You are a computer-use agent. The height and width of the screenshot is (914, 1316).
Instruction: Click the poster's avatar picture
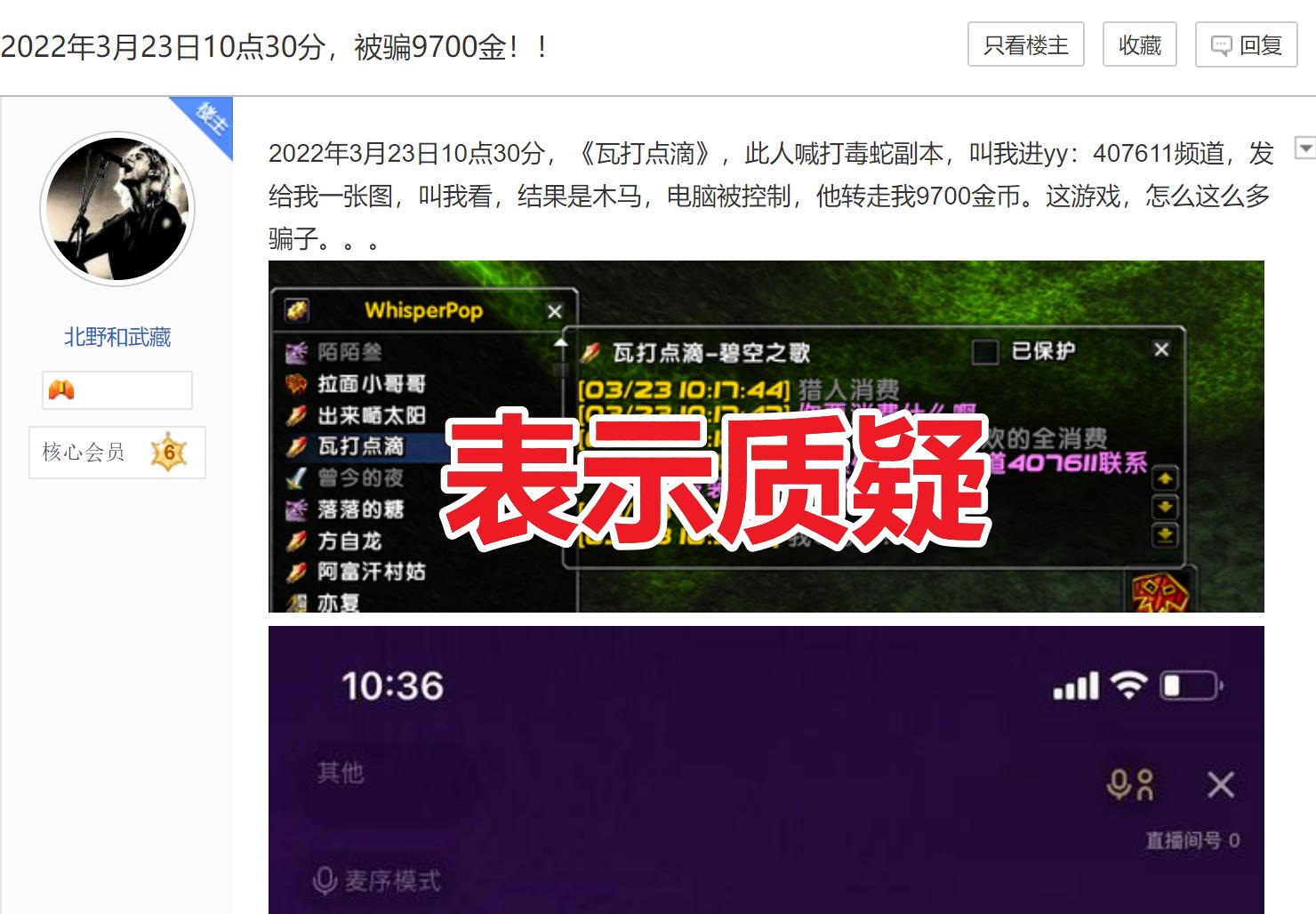click(x=116, y=208)
